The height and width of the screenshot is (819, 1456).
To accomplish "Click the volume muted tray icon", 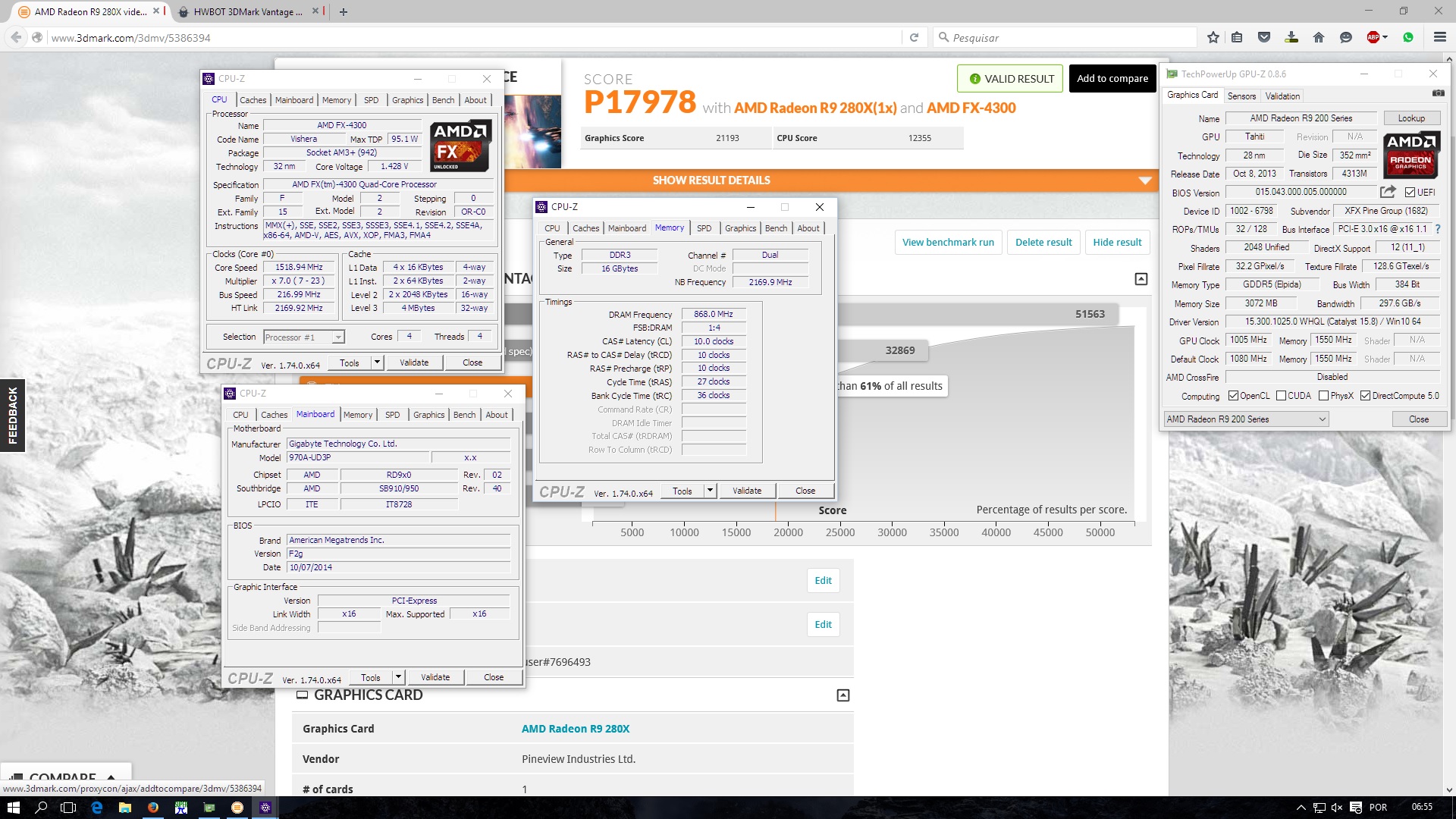I will 1337,808.
